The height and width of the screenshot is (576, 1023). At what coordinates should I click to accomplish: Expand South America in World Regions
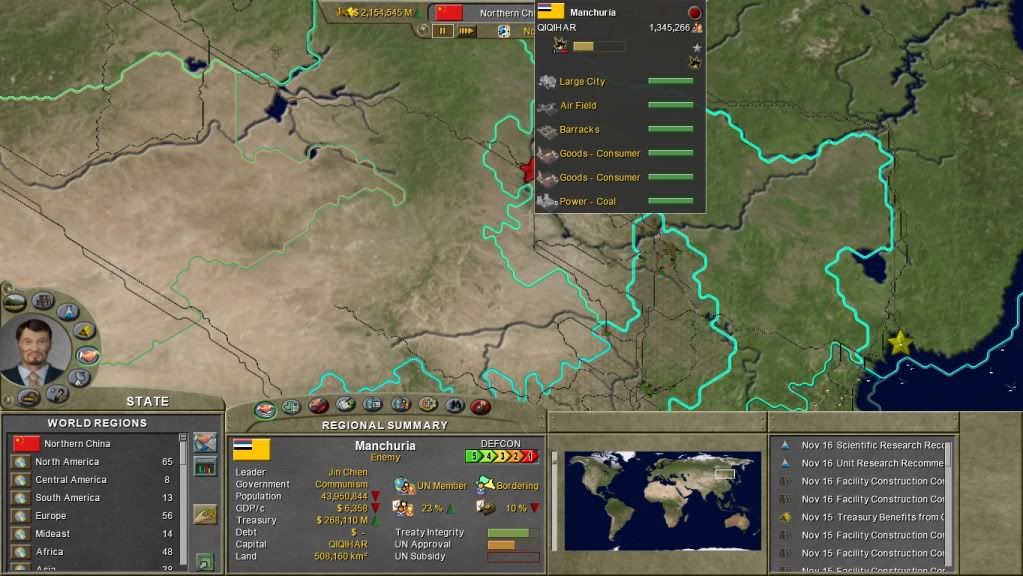pos(94,498)
